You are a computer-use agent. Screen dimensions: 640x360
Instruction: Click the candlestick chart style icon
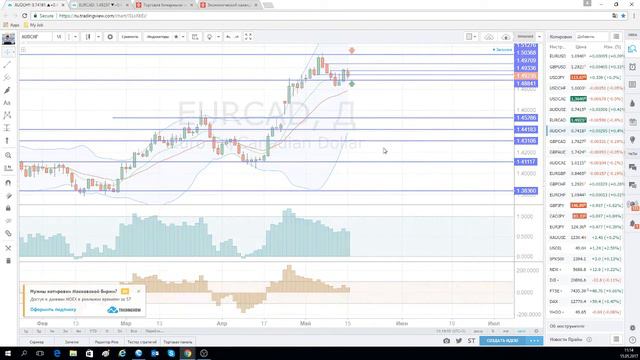pos(88,37)
